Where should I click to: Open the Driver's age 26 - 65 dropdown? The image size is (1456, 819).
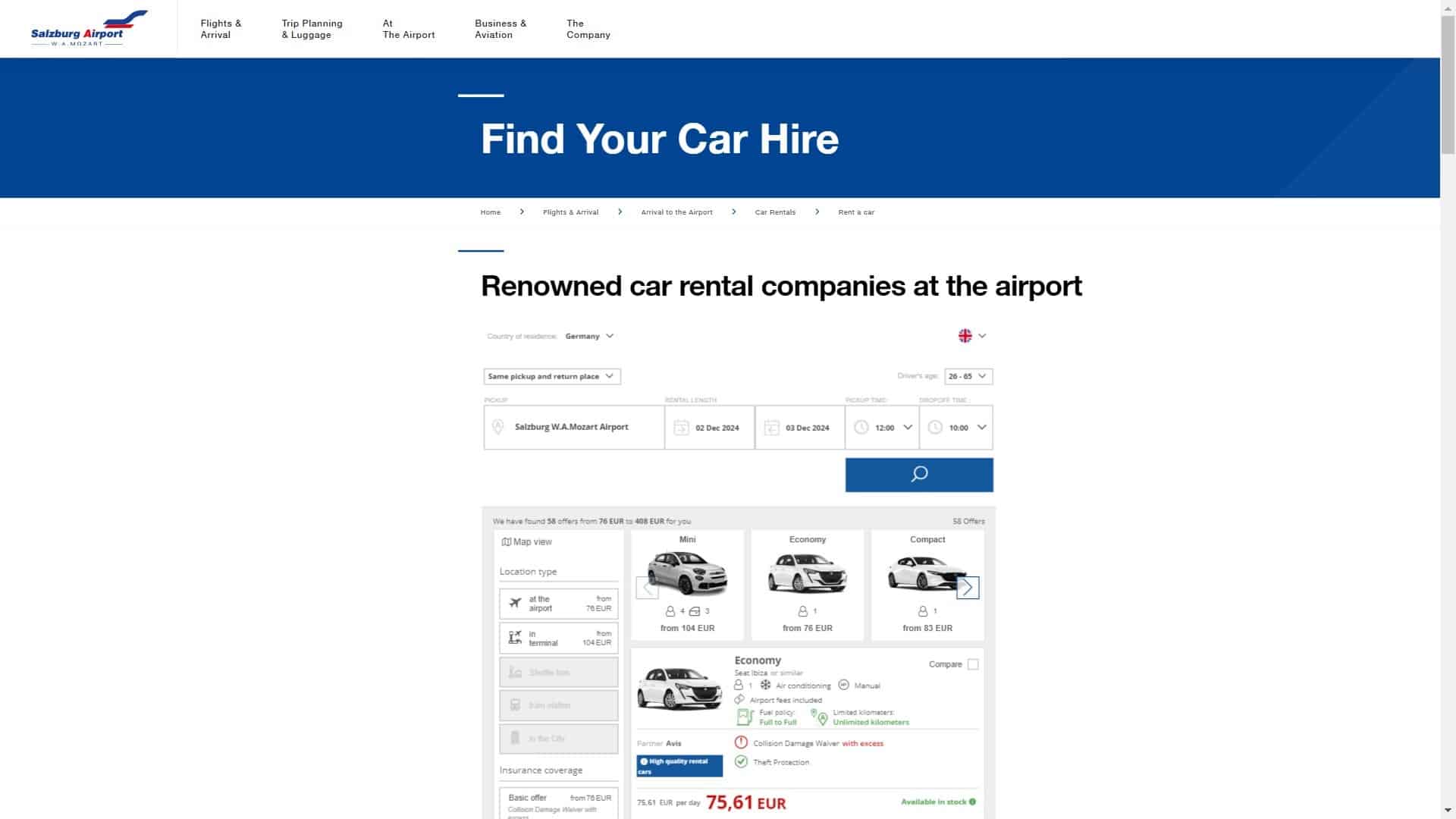pos(968,376)
